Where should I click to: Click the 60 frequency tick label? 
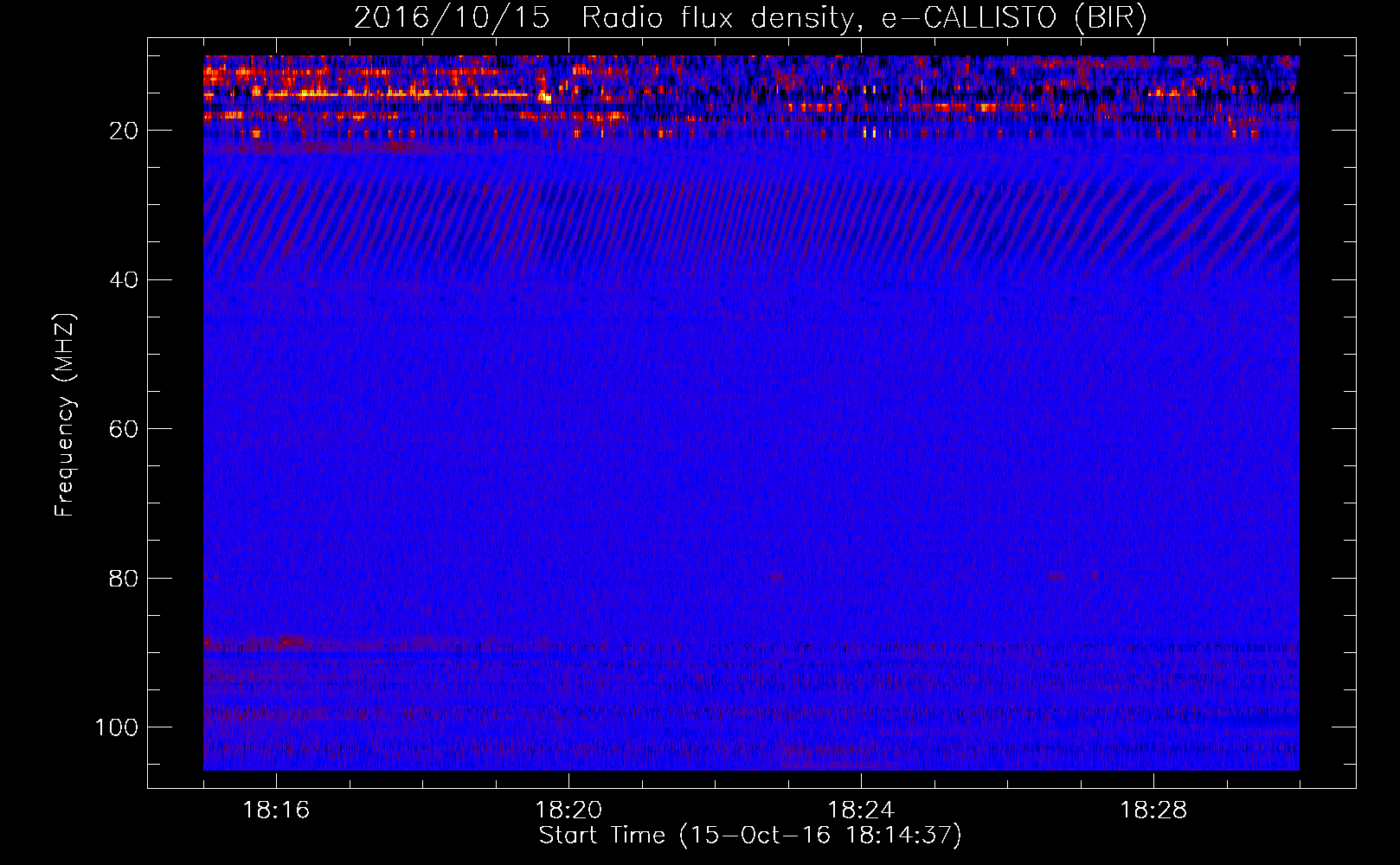click(124, 429)
